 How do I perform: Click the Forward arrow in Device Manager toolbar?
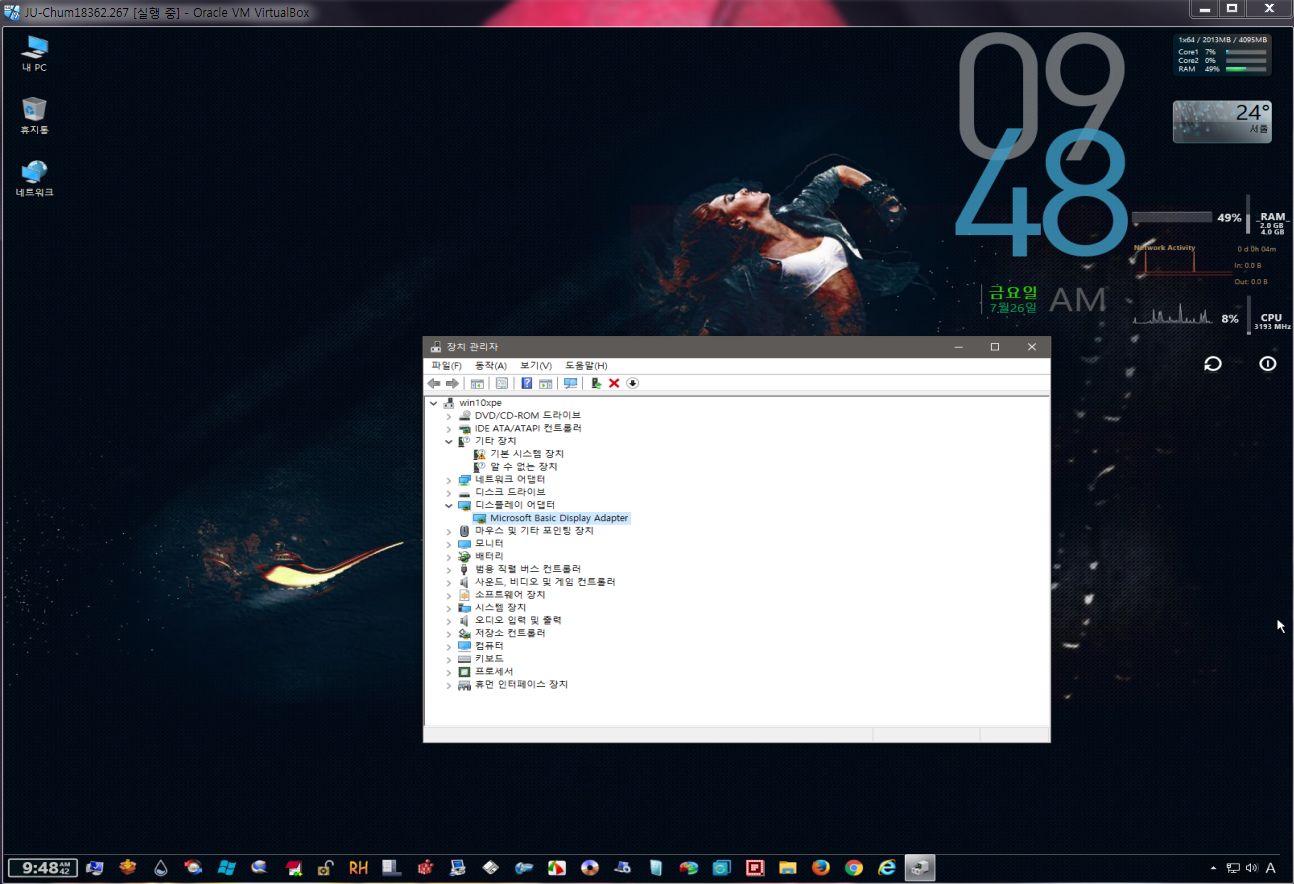tap(452, 383)
